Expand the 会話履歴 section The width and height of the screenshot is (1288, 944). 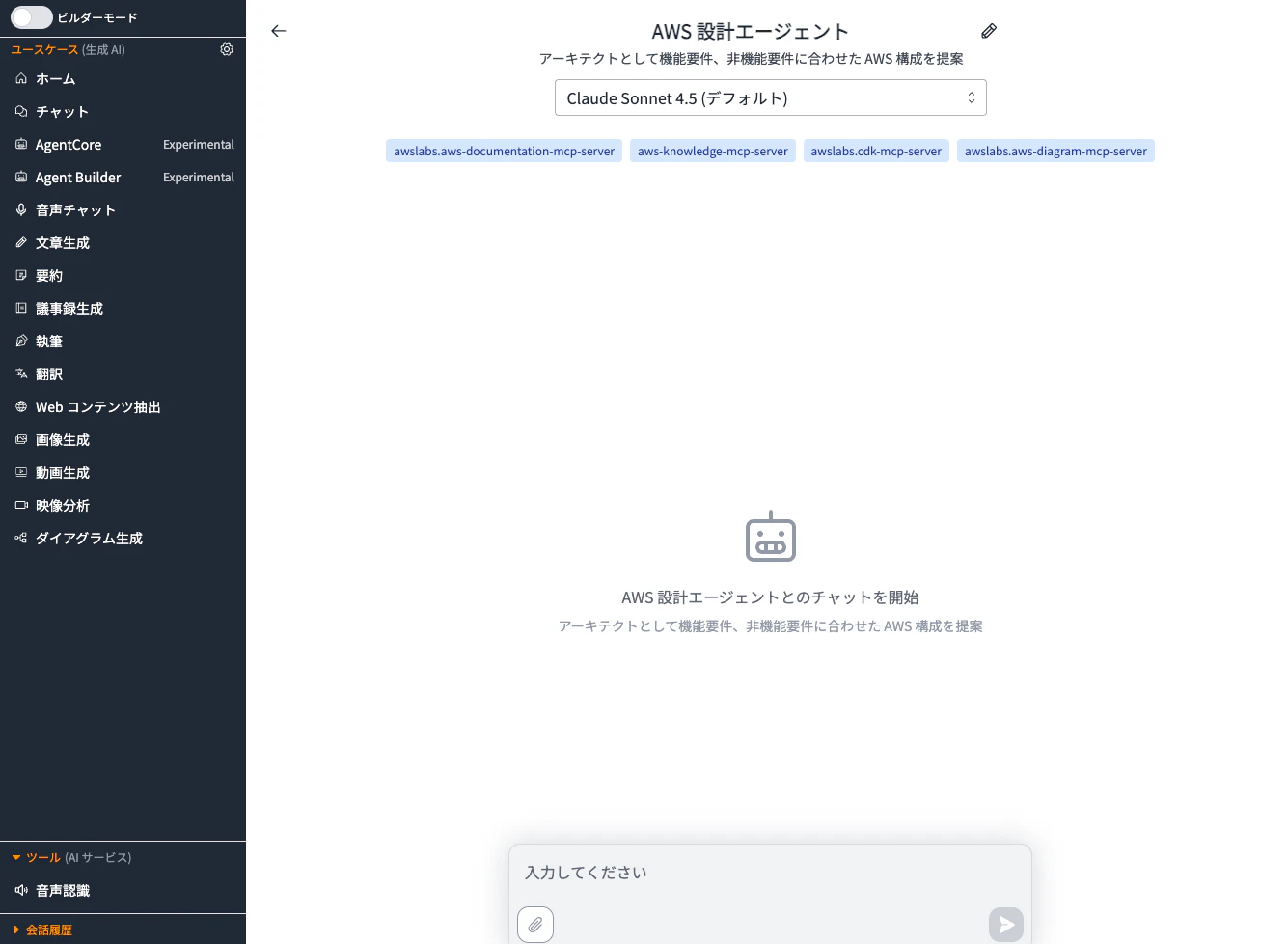16,930
